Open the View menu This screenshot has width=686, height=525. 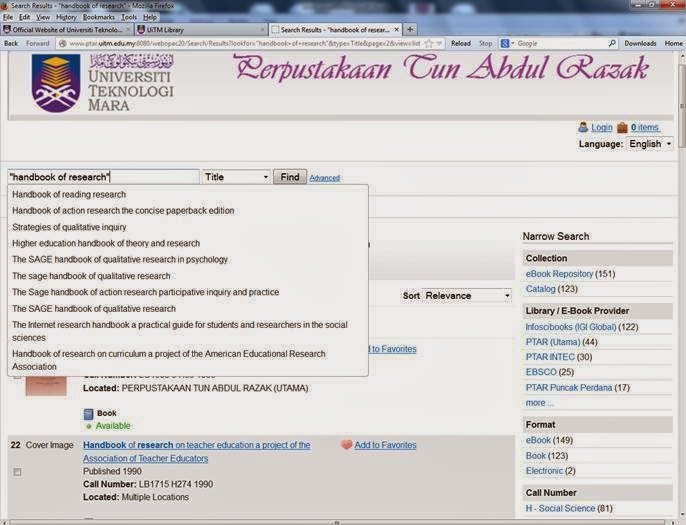43,17
